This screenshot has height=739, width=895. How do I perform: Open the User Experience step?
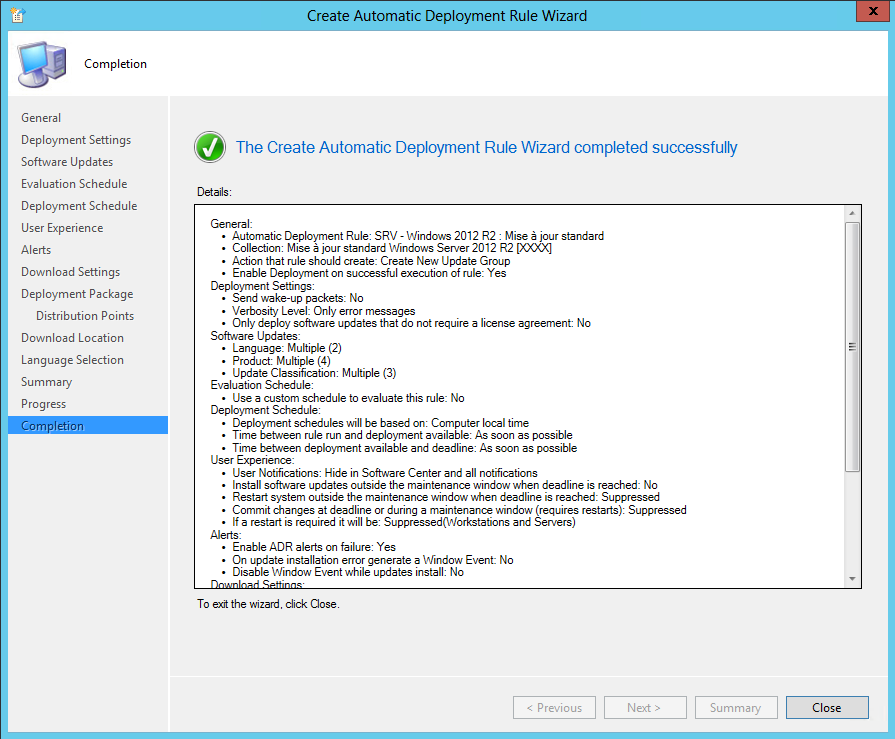pos(62,228)
